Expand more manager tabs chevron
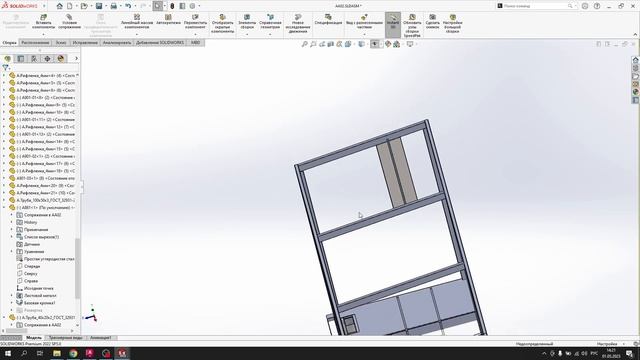Viewport: 640px width, 360px height. tap(76, 59)
